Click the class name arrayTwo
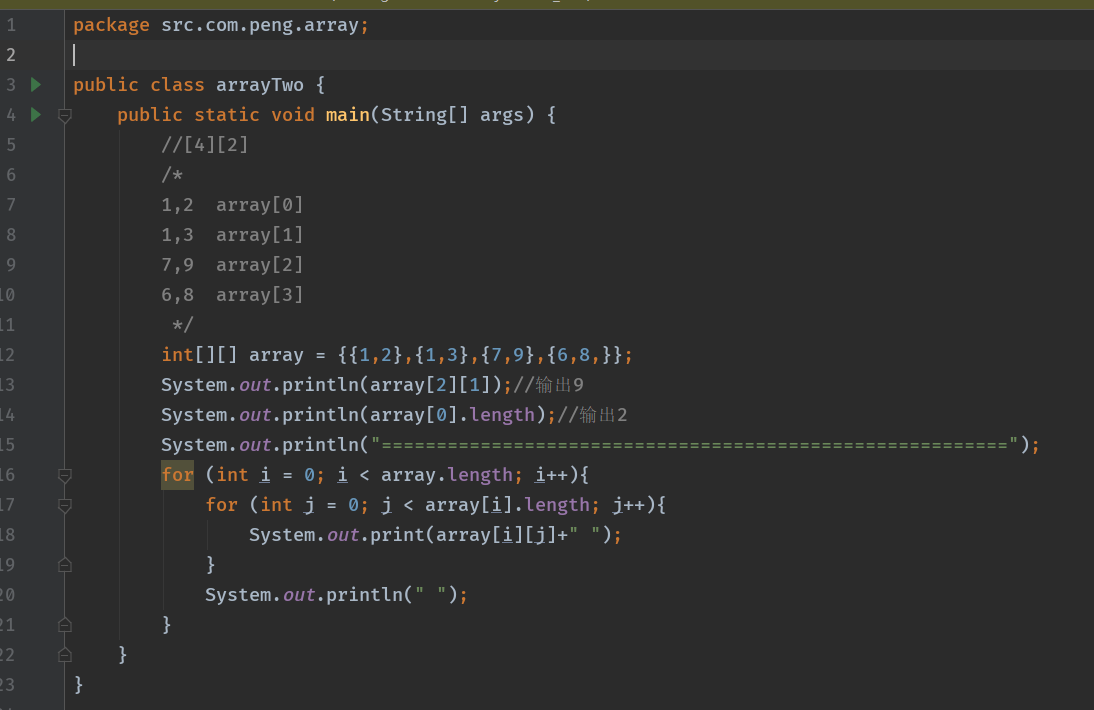Screen dimensions: 1094x710 point(260,85)
